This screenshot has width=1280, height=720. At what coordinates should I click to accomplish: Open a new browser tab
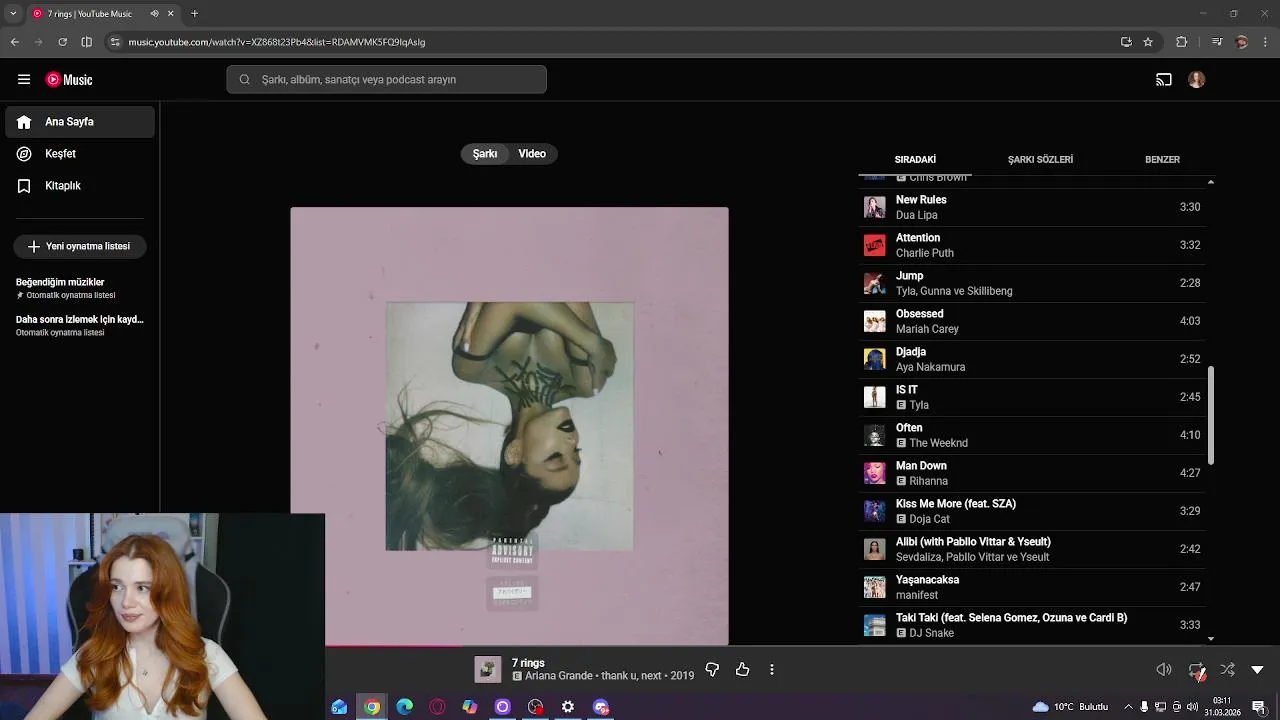[x=194, y=14]
